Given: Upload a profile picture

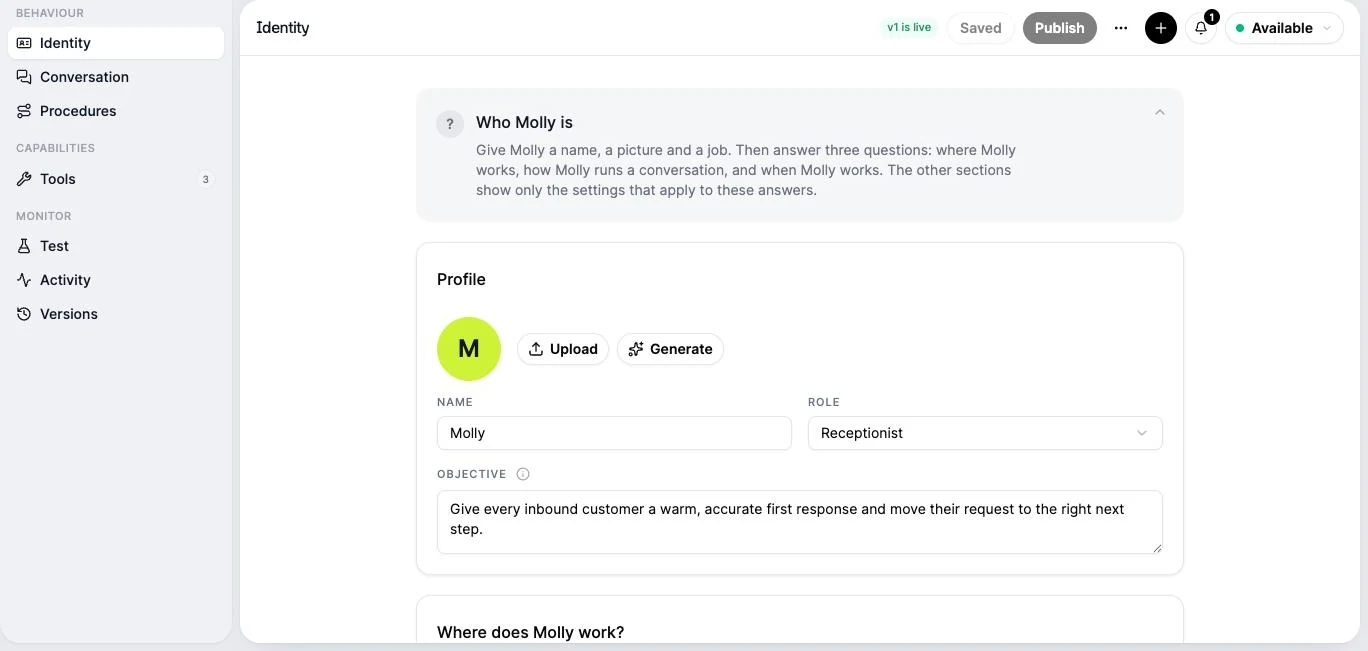Looking at the screenshot, I should tap(563, 349).
